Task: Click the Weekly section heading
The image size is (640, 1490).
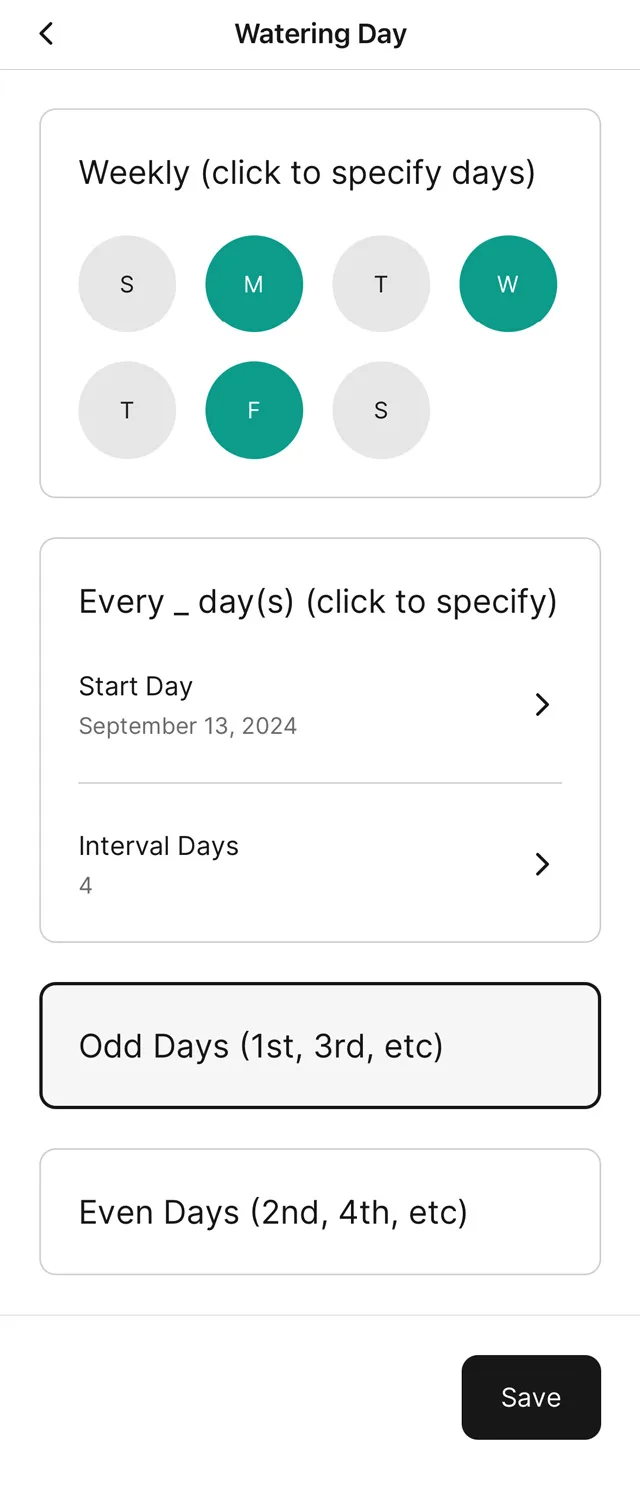Action: coord(307,173)
